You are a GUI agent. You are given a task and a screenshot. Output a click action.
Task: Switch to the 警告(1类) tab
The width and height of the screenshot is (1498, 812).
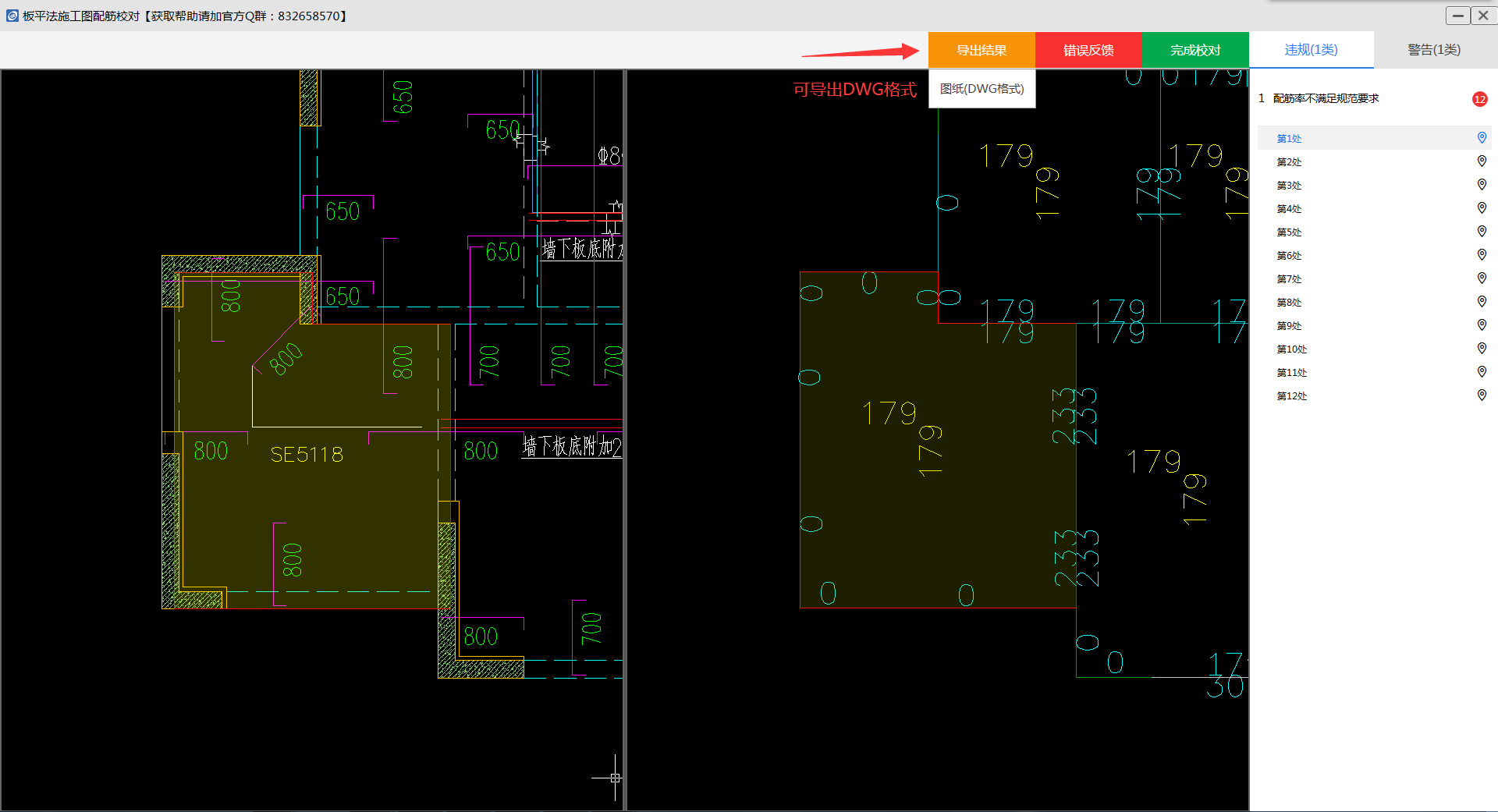(1434, 50)
